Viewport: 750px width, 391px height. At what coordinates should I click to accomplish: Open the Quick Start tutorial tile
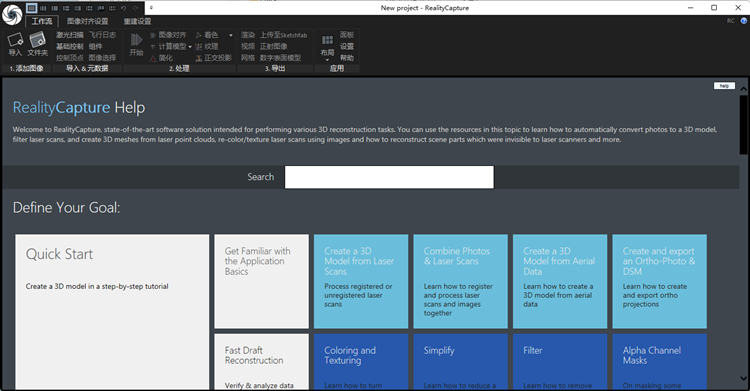coord(112,312)
